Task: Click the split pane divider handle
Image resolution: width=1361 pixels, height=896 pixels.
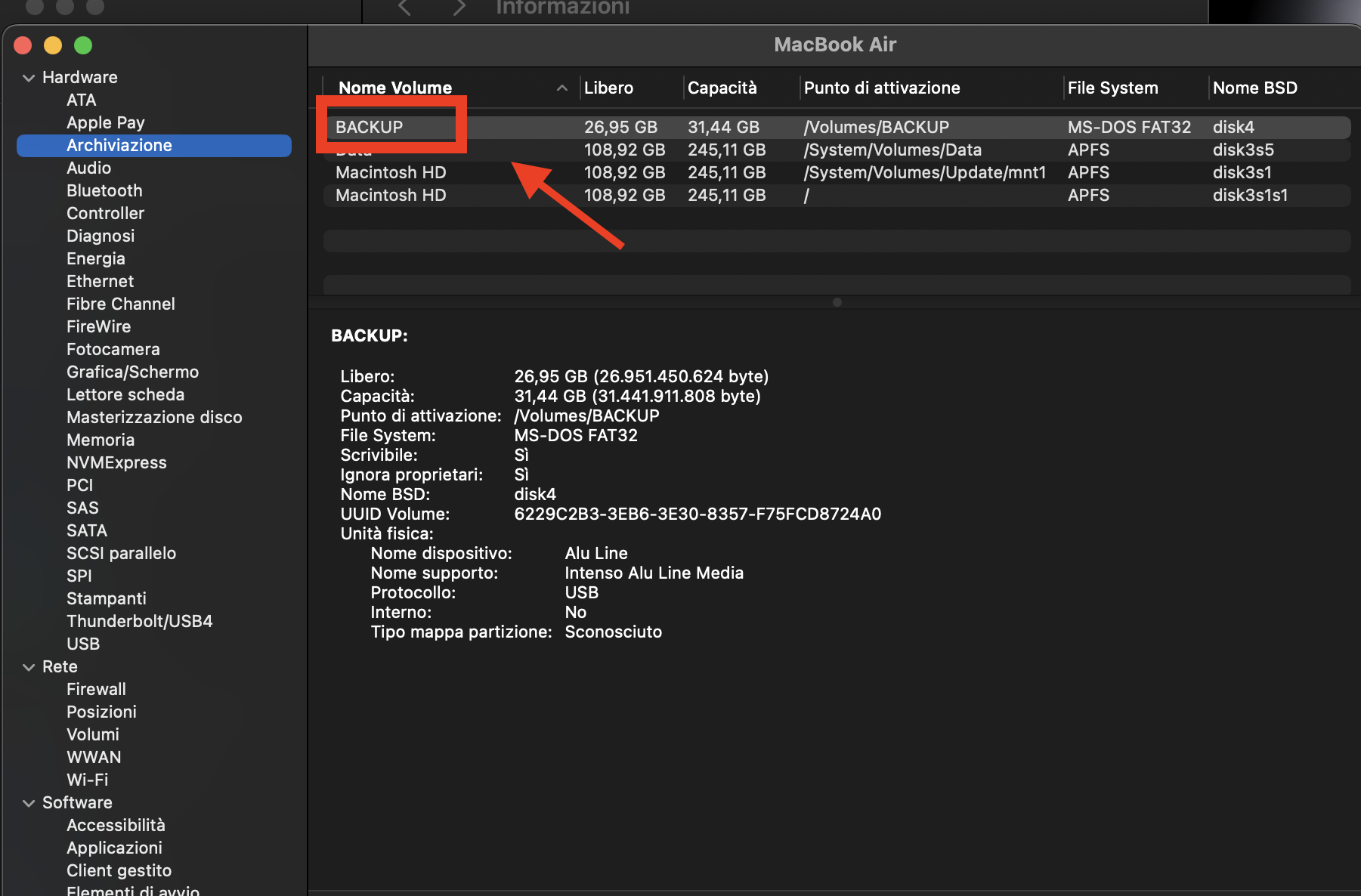Action: click(x=837, y=302)
